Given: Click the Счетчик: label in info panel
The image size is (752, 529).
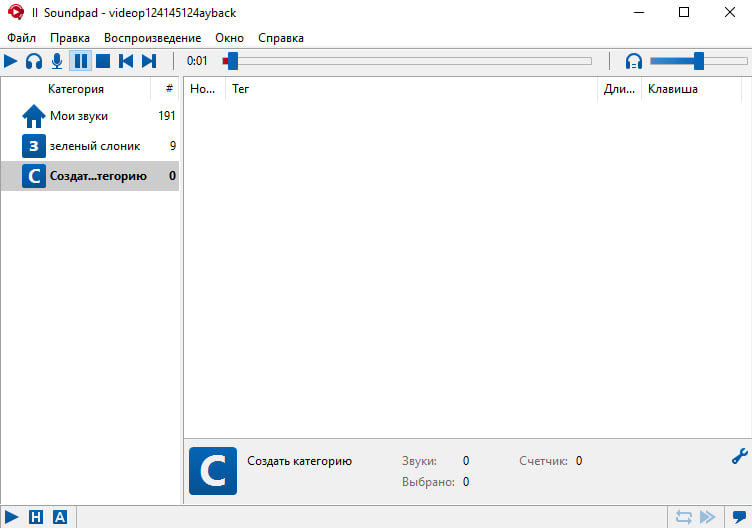Looking at the screenshot, I should 543,461.
